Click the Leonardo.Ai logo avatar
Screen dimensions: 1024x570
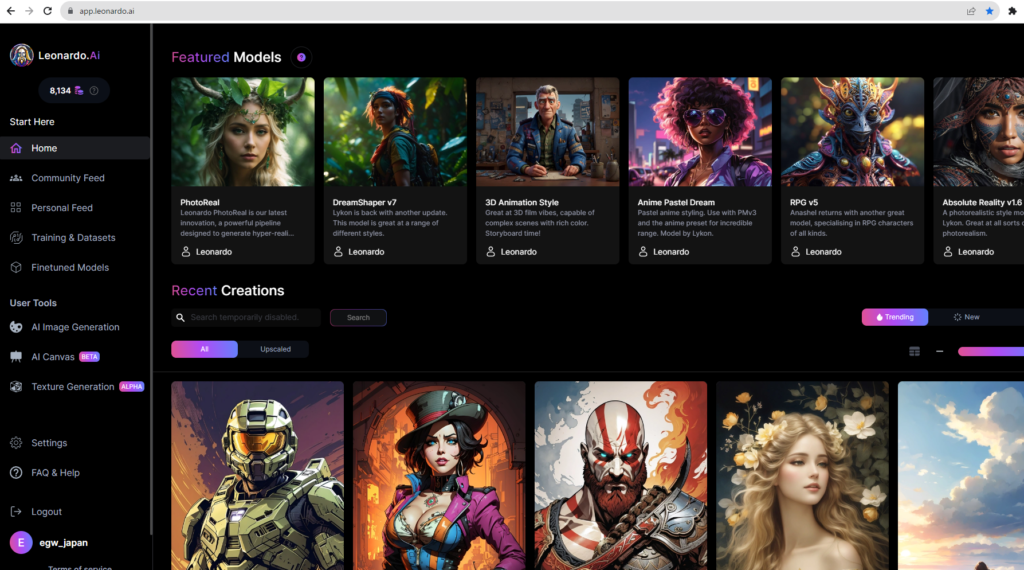[x=21, y=56]
